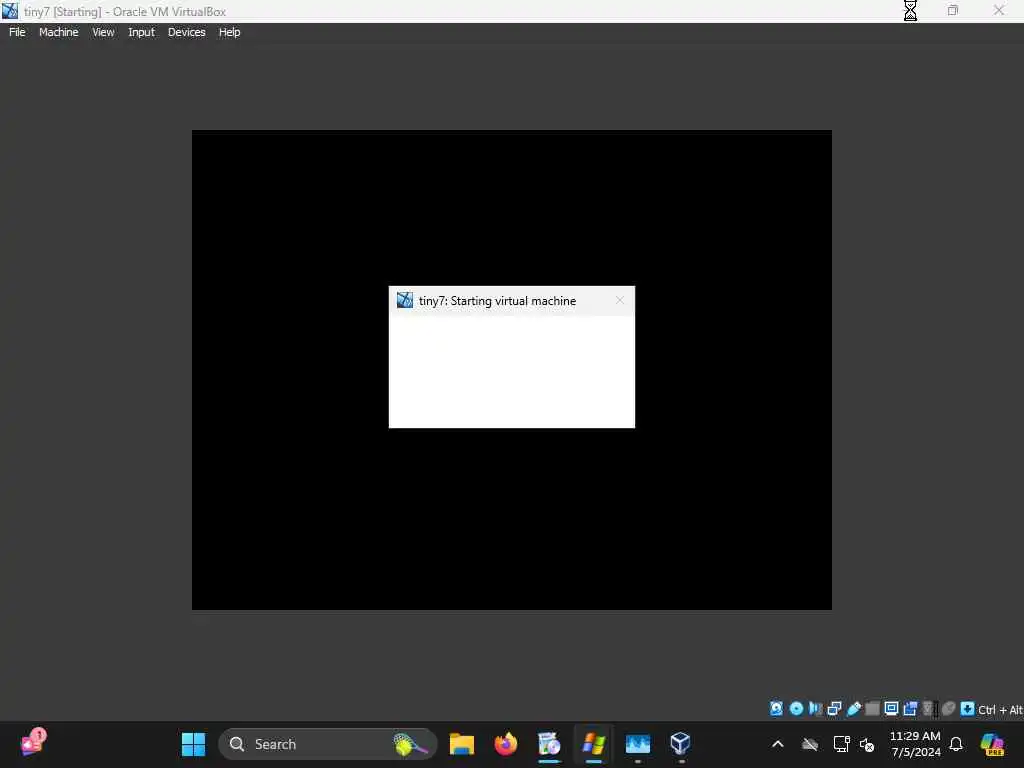
Task: Open the Devices menu
Action: click(186, 32)
